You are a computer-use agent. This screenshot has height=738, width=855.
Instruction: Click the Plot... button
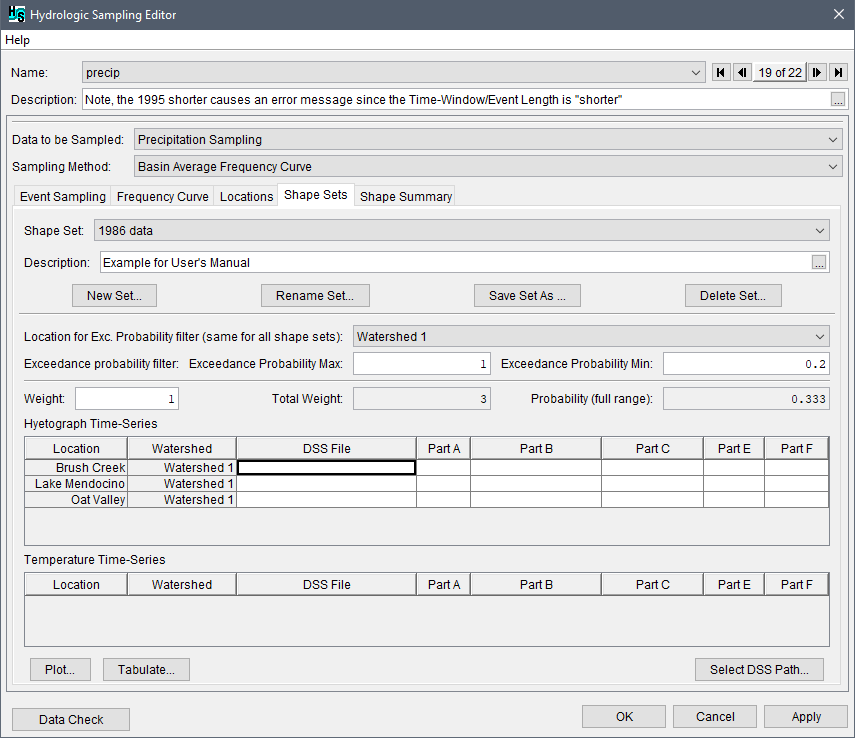[x=60, y=669]
